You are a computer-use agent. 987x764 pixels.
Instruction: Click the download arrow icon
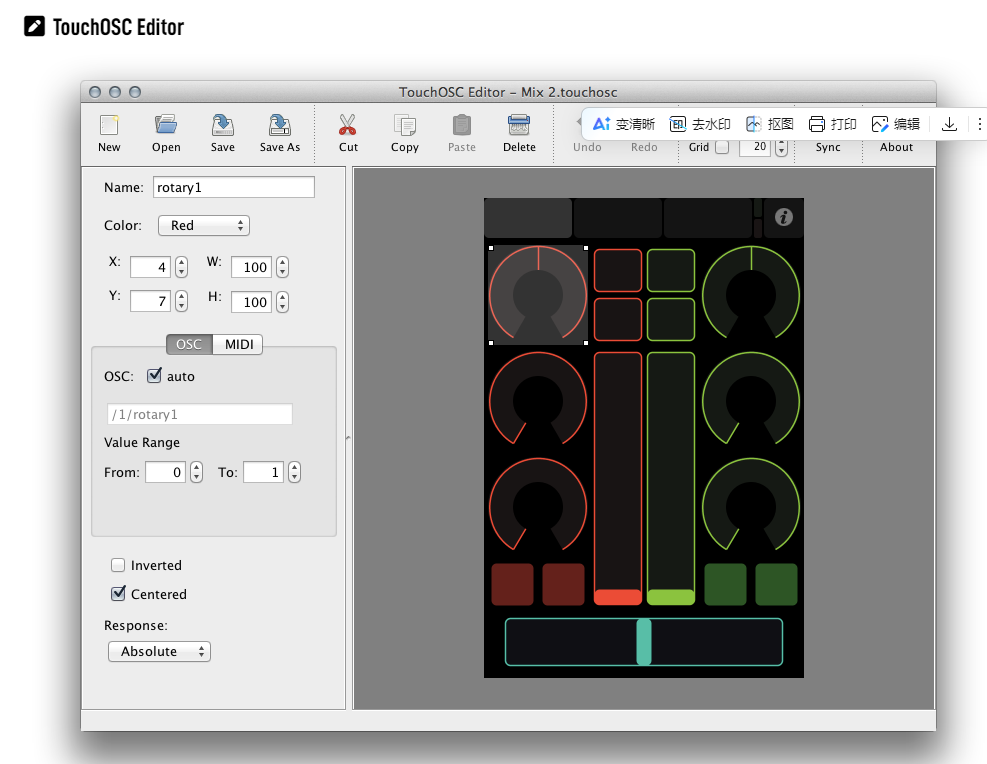[x=949, y=124]
